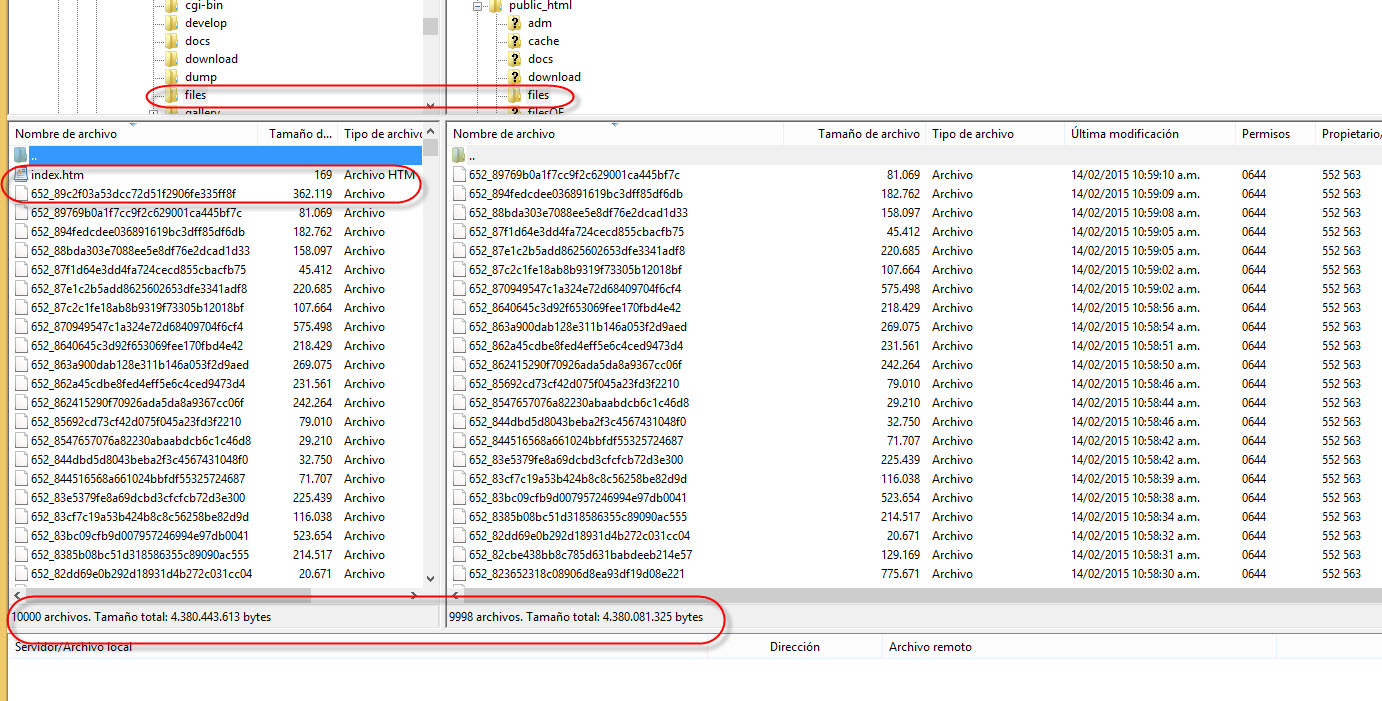Image resolution: width=1382 pixels, height=701 pixels.
Task: Open the remote files folder under public_html
Action: coord(538,95)
